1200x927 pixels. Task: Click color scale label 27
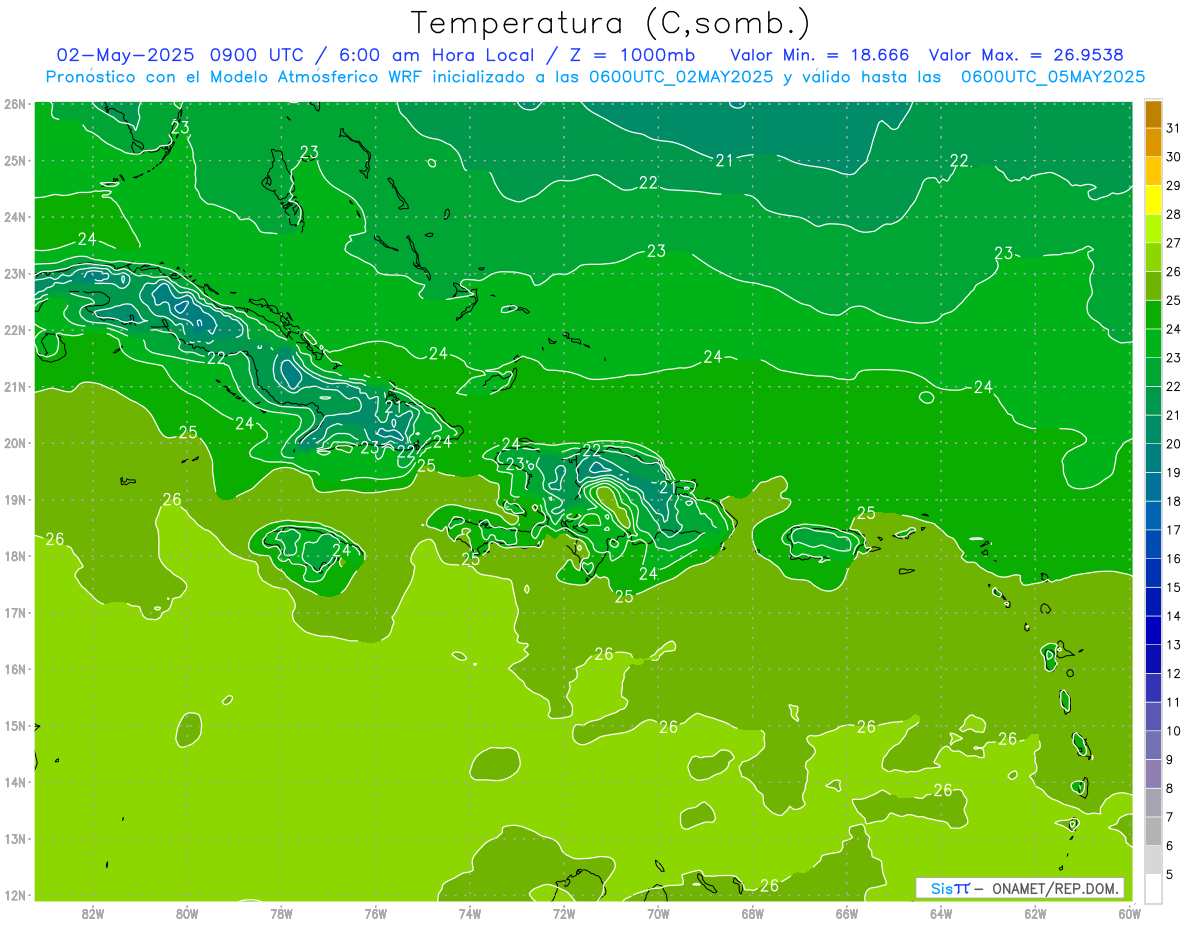pos(1174,242)
